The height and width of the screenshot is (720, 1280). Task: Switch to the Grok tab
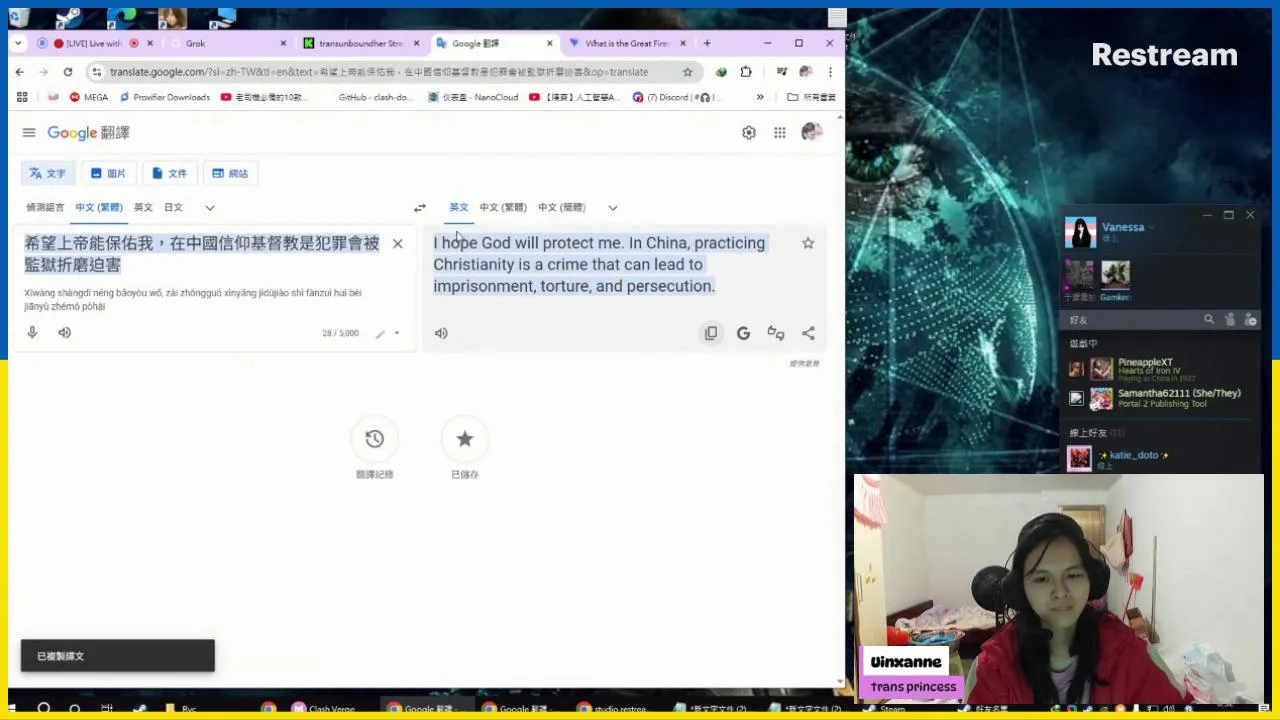click(228, 44)
